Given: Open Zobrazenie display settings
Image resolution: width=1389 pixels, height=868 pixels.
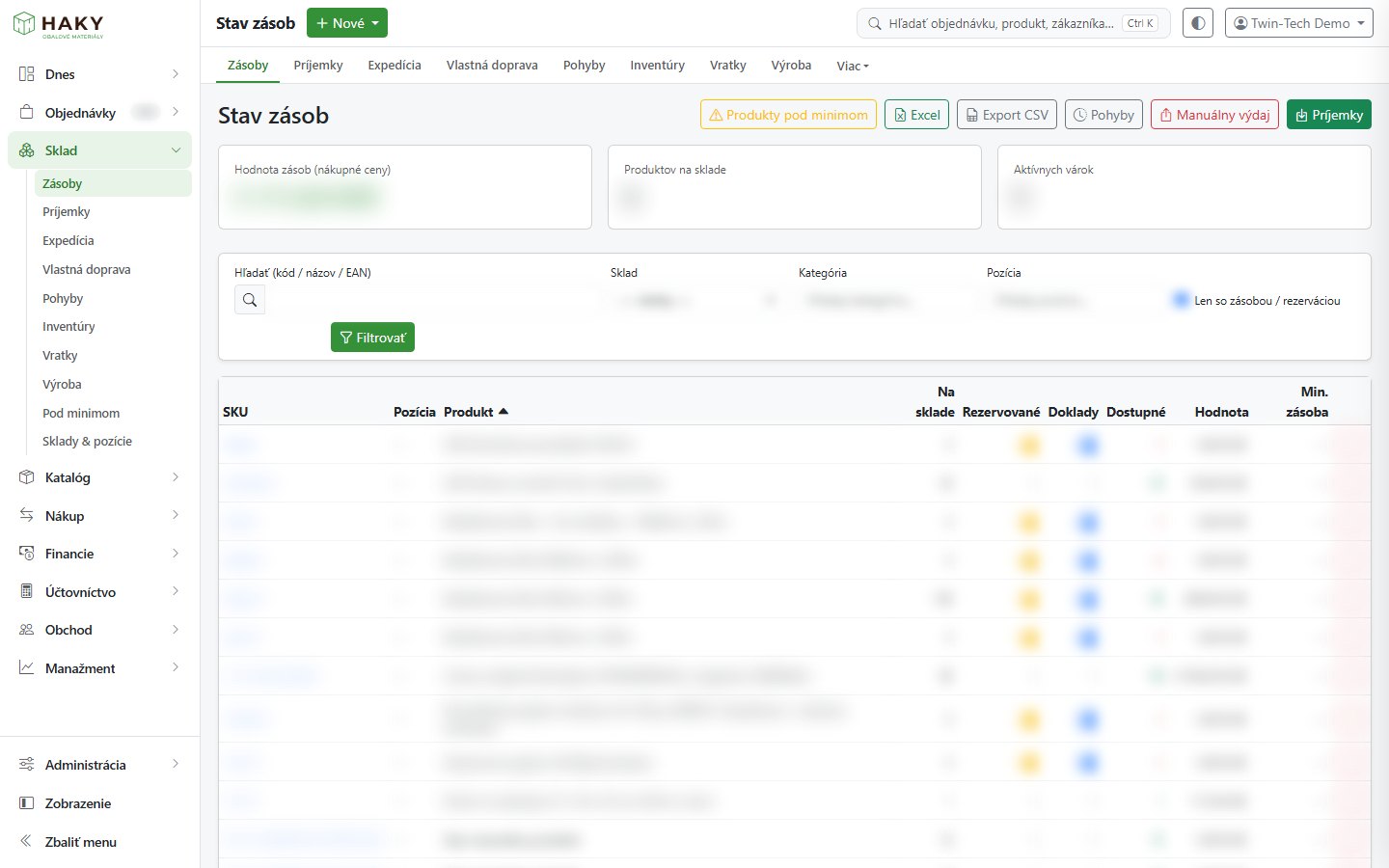Looking at the screenshot, I should [x=99, y=803].
